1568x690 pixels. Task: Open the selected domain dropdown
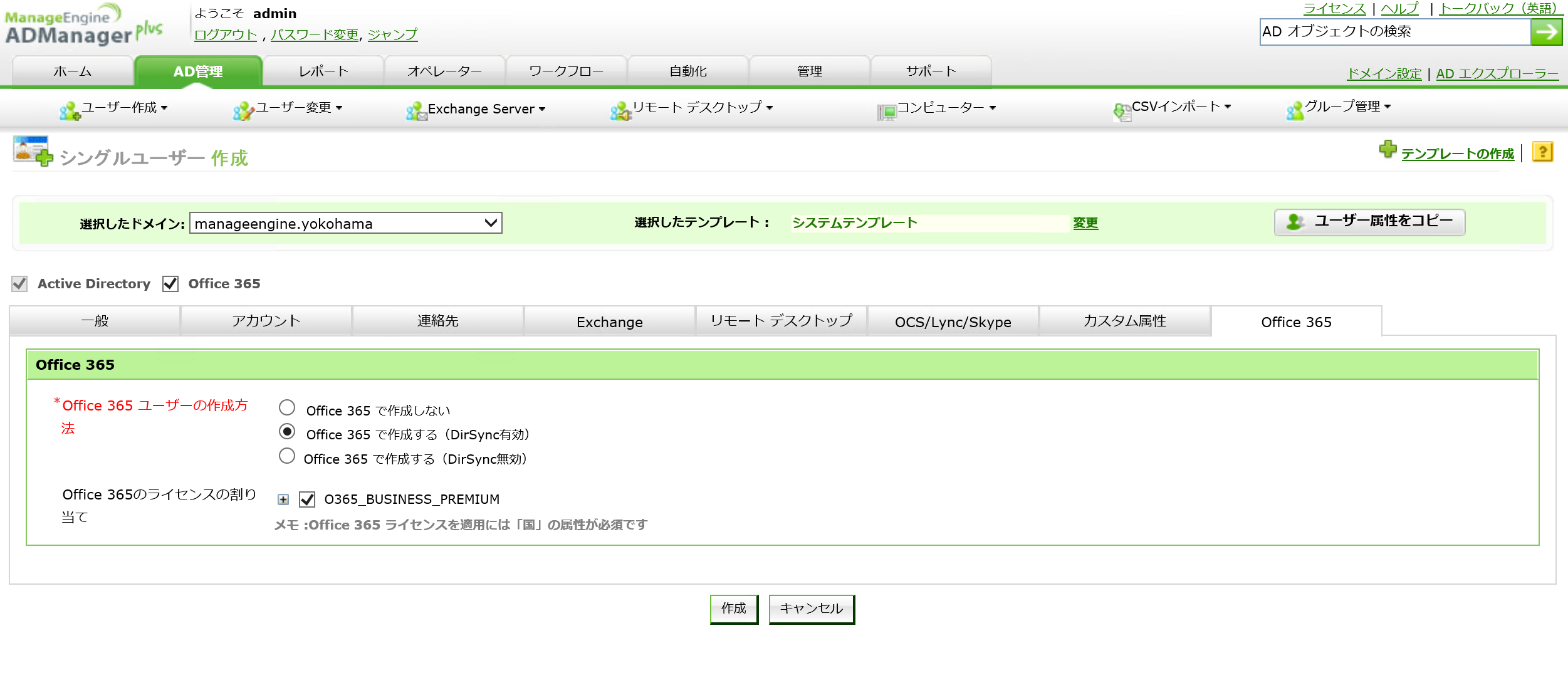pyautogui.click(x=345, y=223)
